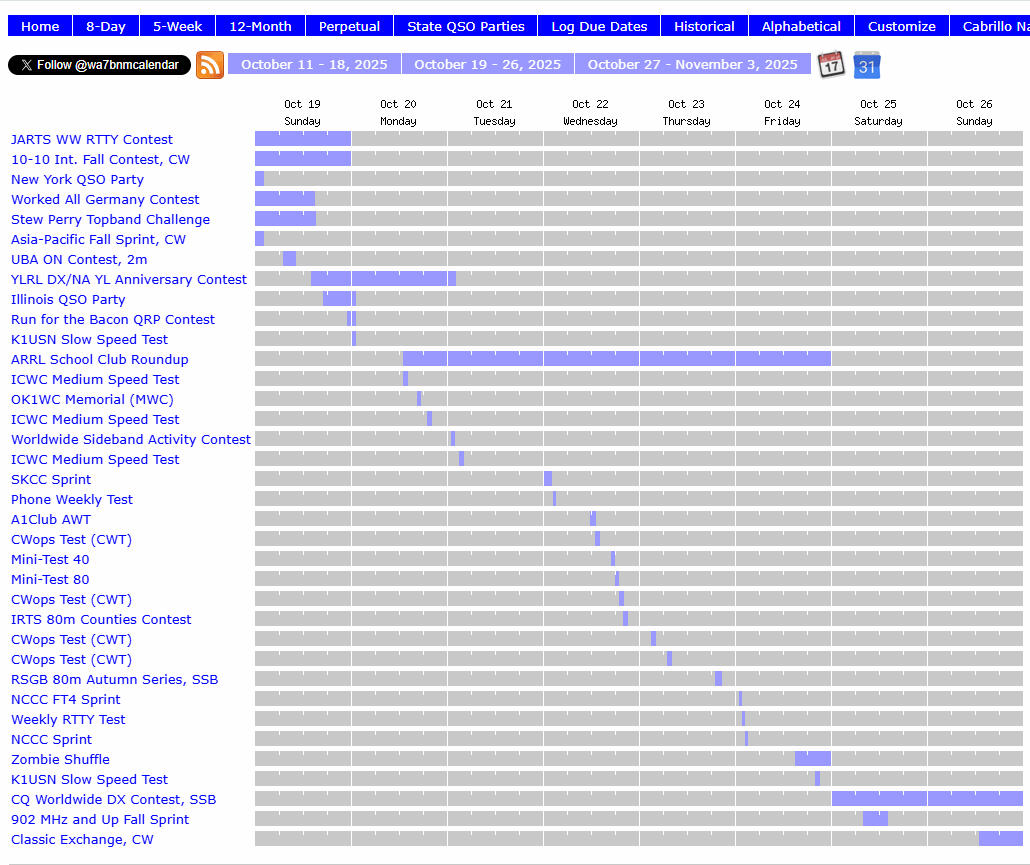Open the Home menu tab
Image resolution: width=1030 pixels, height=865 pixels.
40,26
